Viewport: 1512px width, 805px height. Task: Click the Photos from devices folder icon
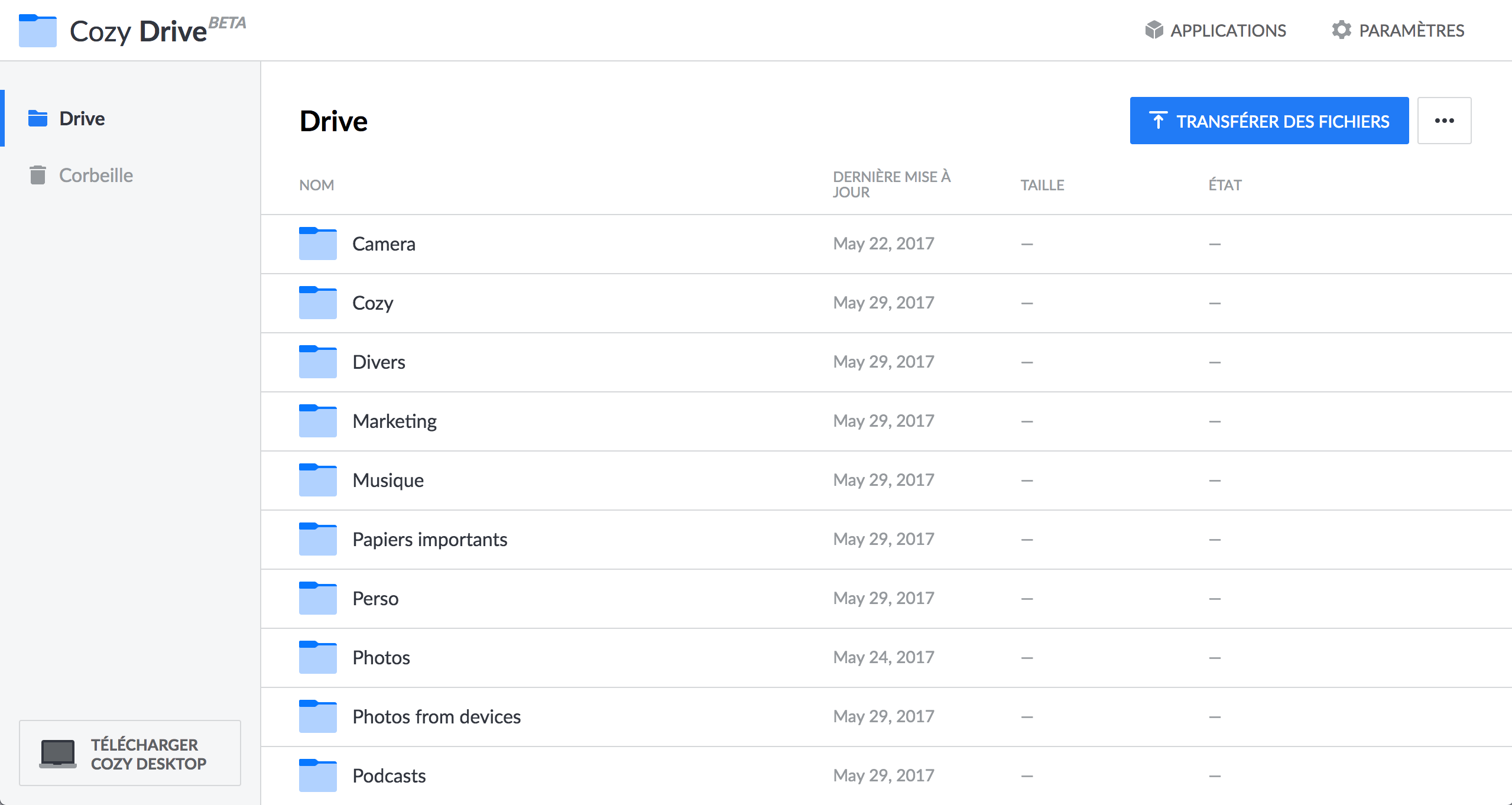[x=317, y=716]
